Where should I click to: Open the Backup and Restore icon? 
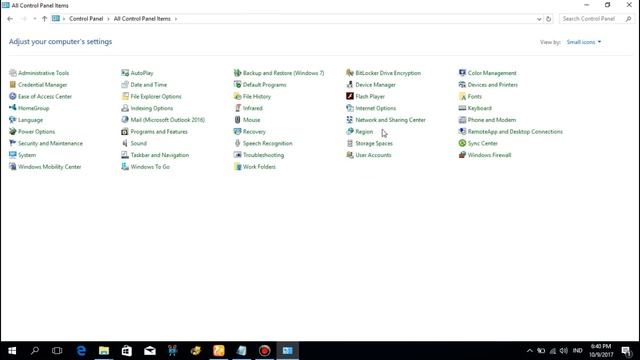click(238, 73)
